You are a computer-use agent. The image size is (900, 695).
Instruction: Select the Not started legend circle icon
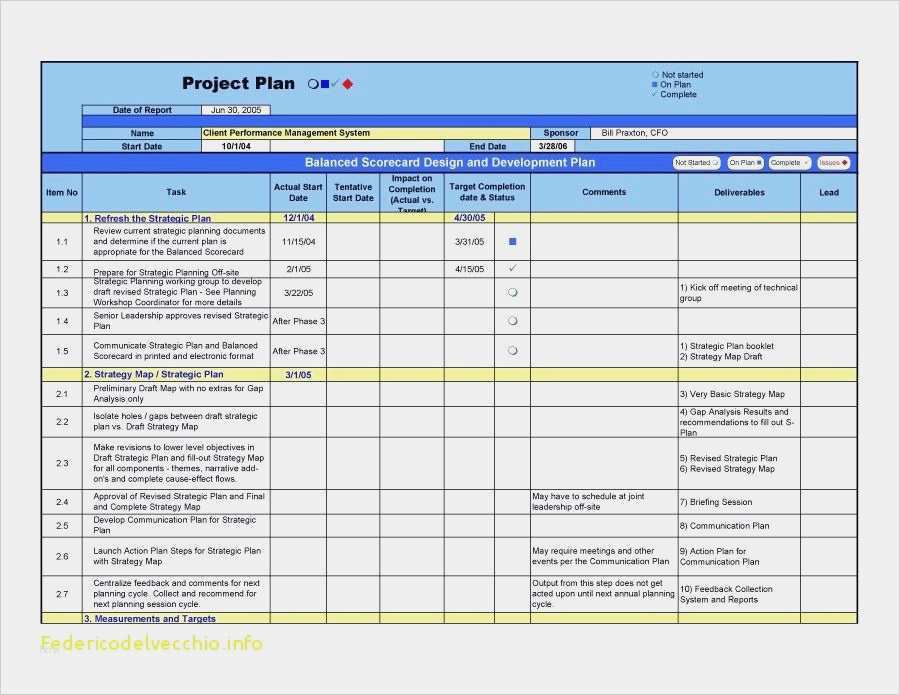655,75
